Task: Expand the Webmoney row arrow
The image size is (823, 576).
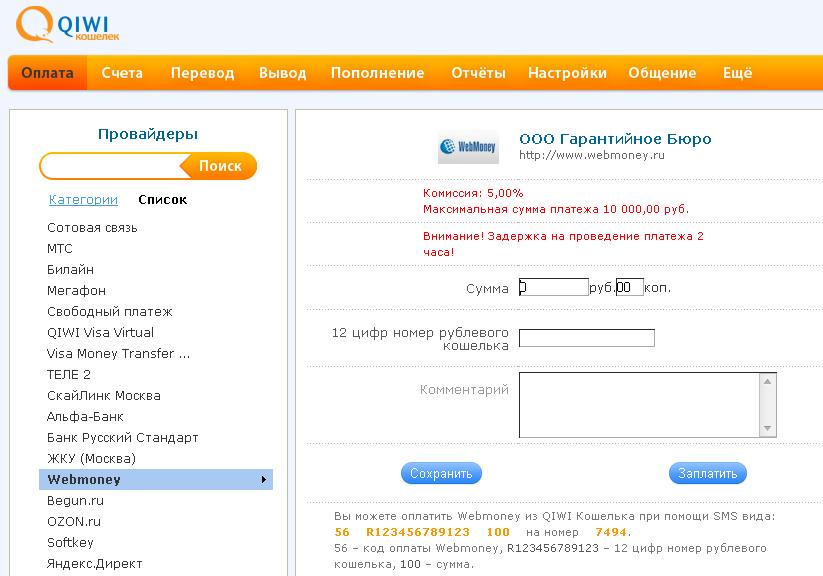Action: coord(263,479)
